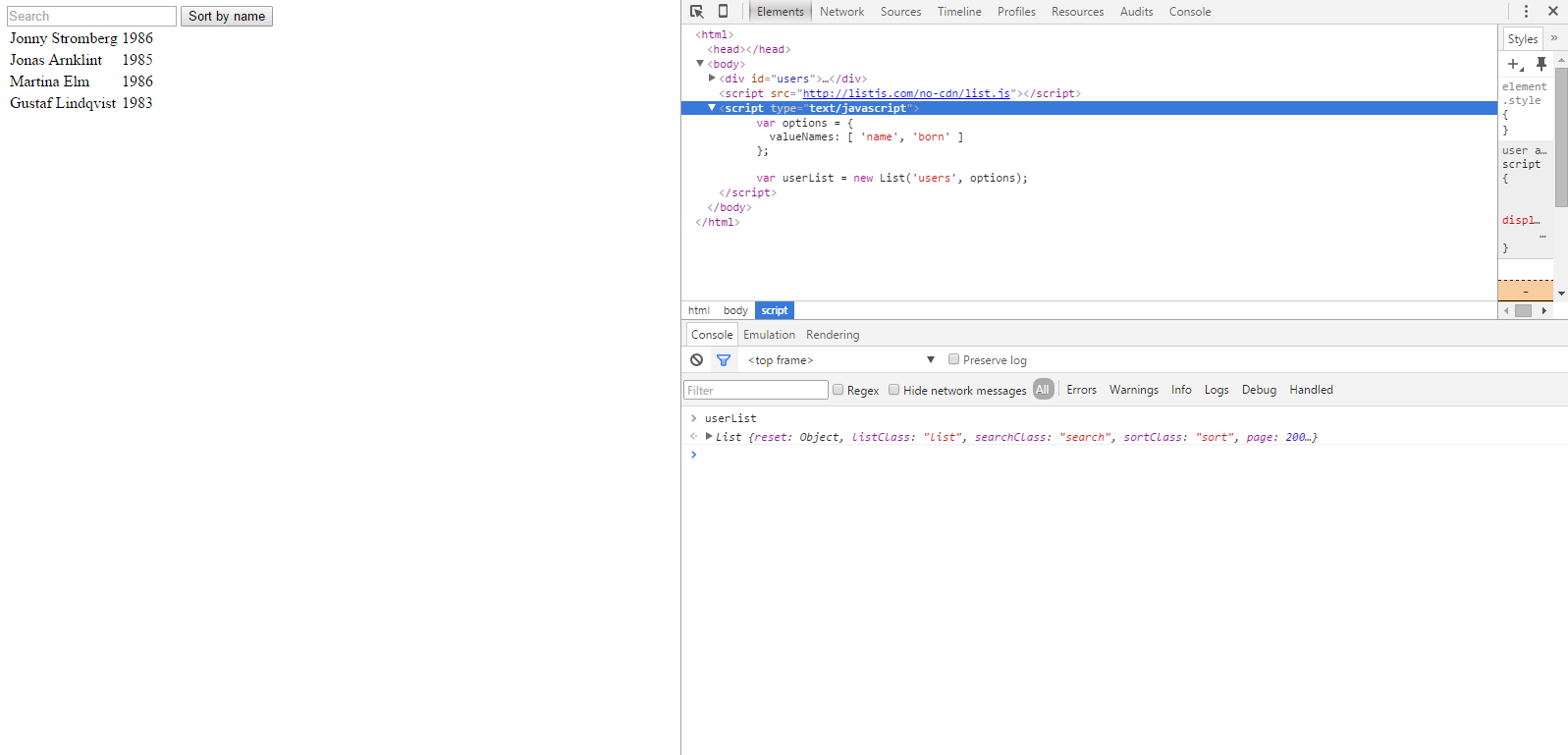Filter console by Info

tap(1181, 390)
